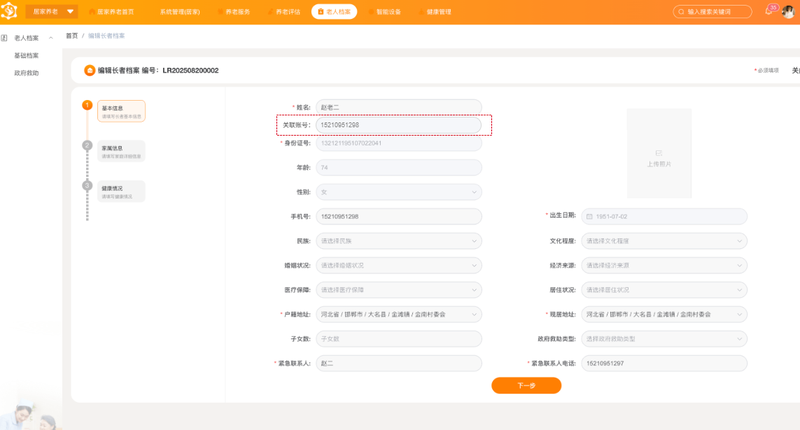Focus the 输入搜索关键词 search box

712,12
